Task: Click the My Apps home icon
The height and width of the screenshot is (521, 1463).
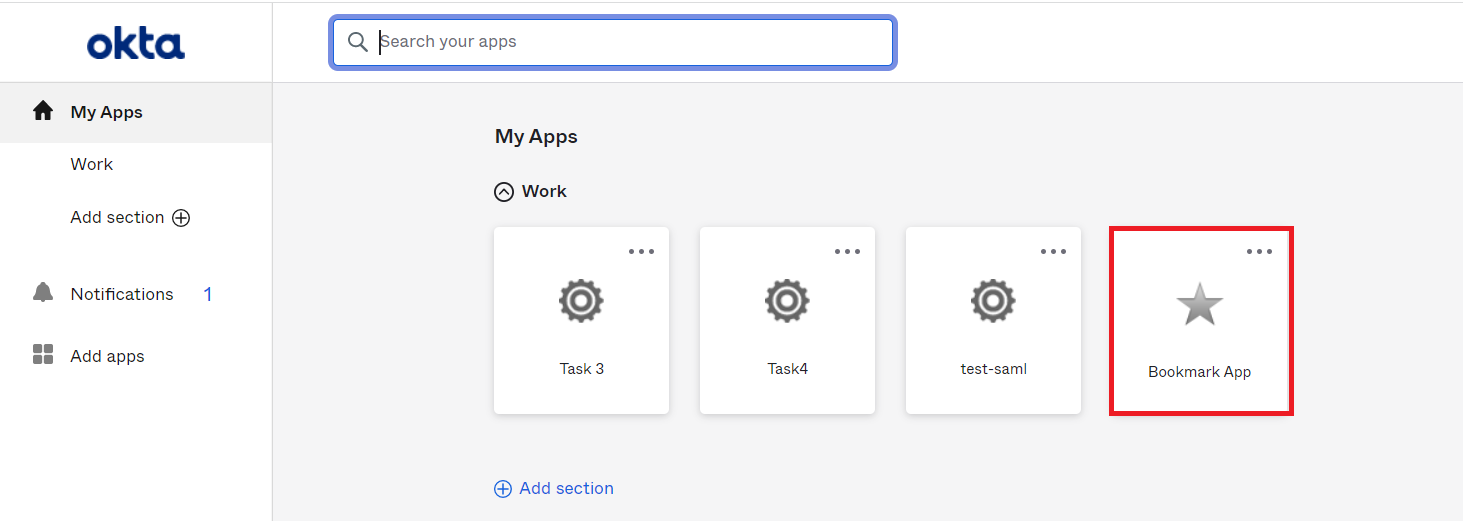Action: [x=43, y=111]
